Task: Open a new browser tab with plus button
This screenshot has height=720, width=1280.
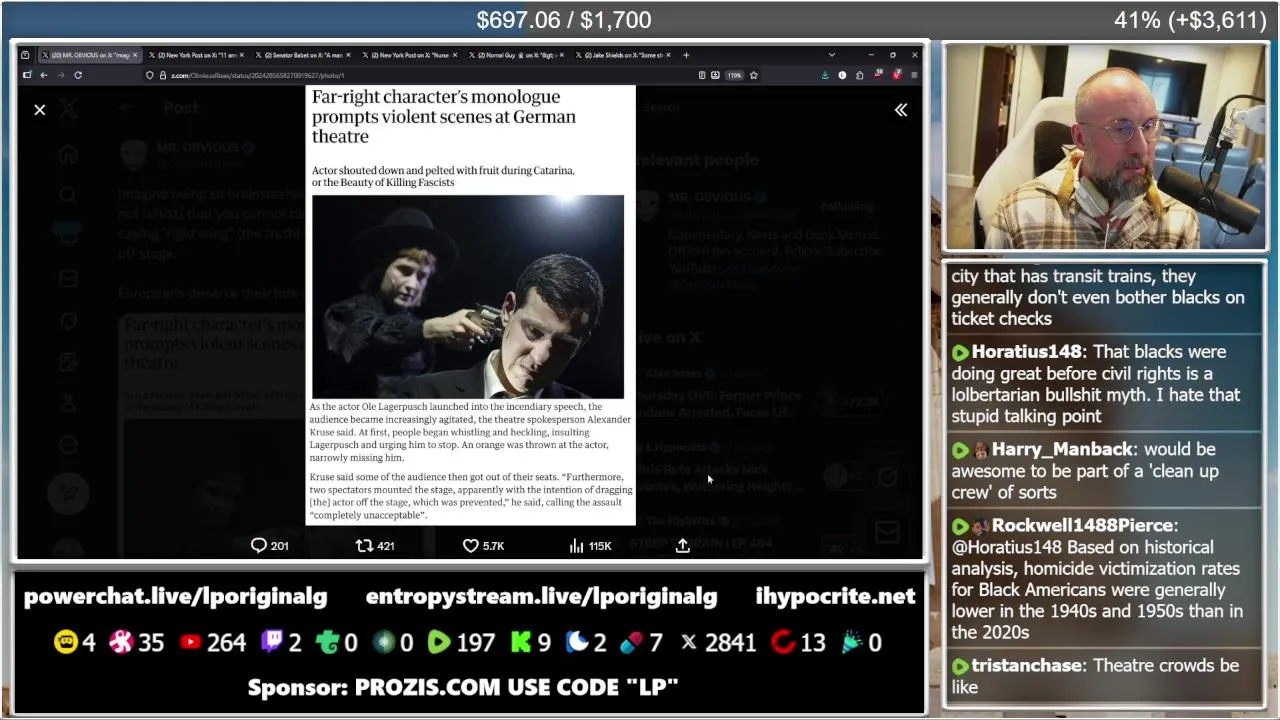Action: click(686, 55)
